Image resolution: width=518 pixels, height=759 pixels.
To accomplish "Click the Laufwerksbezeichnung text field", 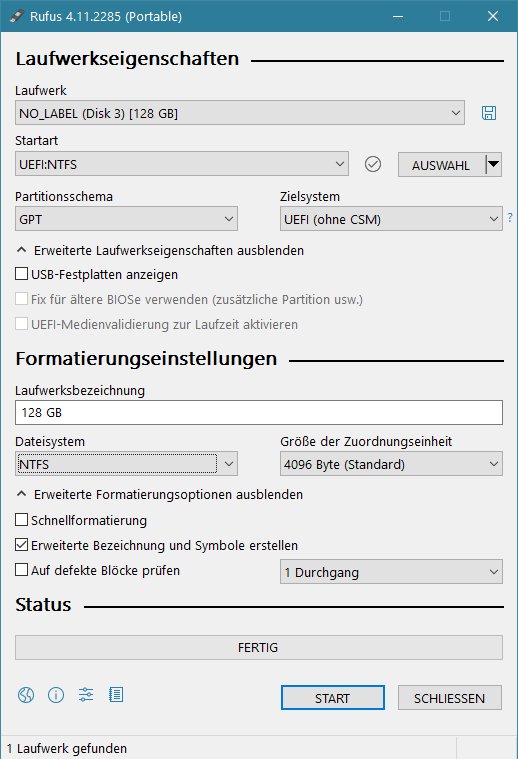I will [x=259, y=412].
